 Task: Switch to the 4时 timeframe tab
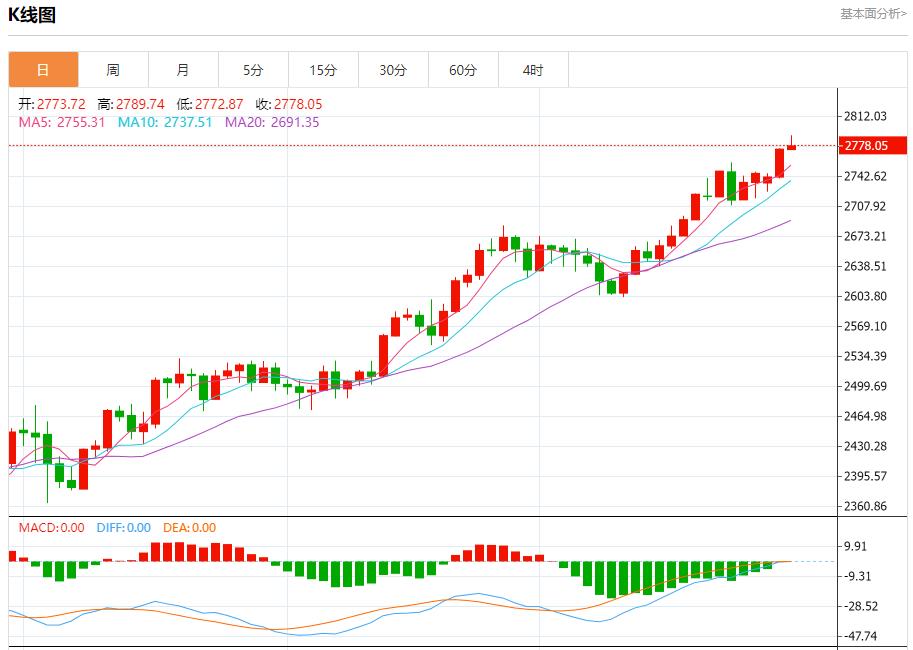533,70
